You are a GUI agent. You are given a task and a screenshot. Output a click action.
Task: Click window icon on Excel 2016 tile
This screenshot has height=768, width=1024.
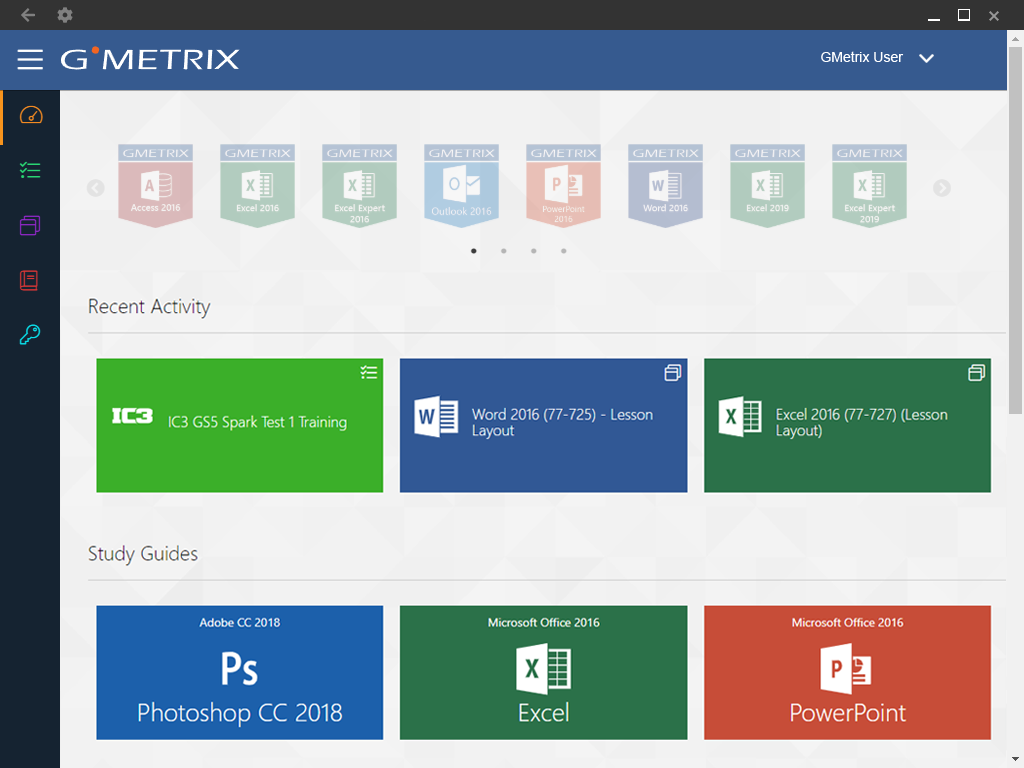point(976,372)
